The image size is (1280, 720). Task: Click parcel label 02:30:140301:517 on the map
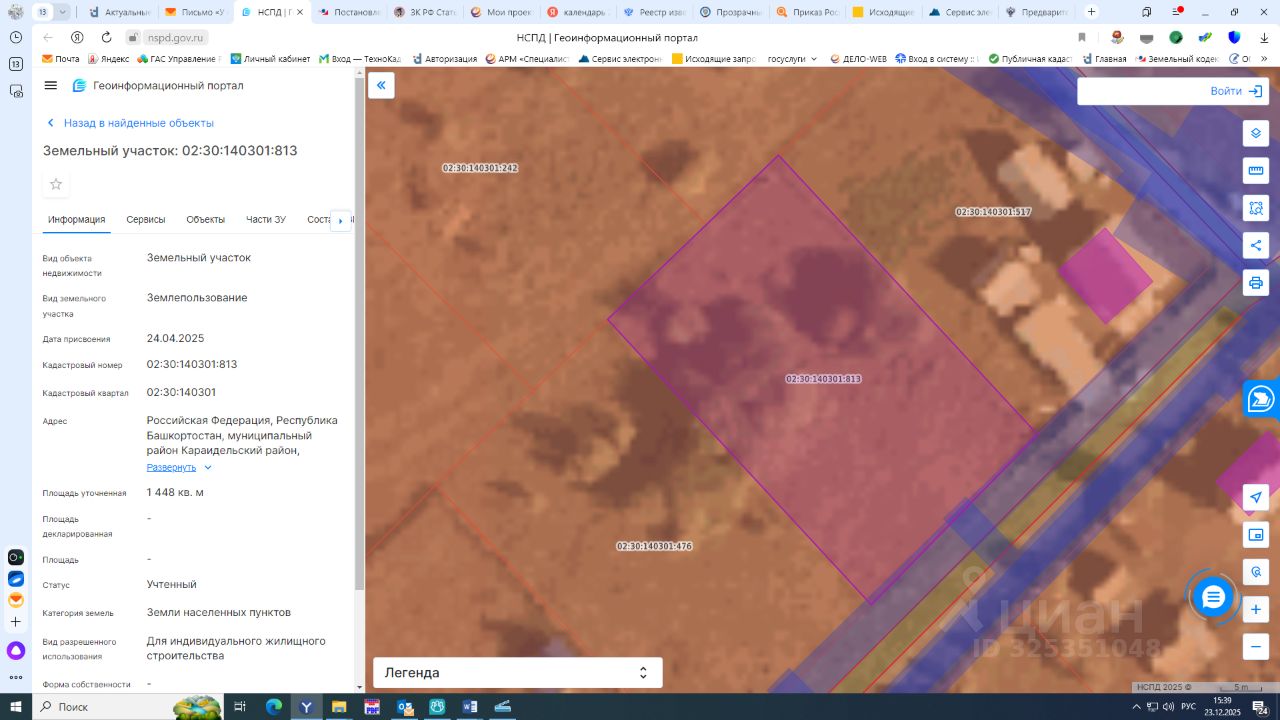pyautogui.click(x=993, y=212)
